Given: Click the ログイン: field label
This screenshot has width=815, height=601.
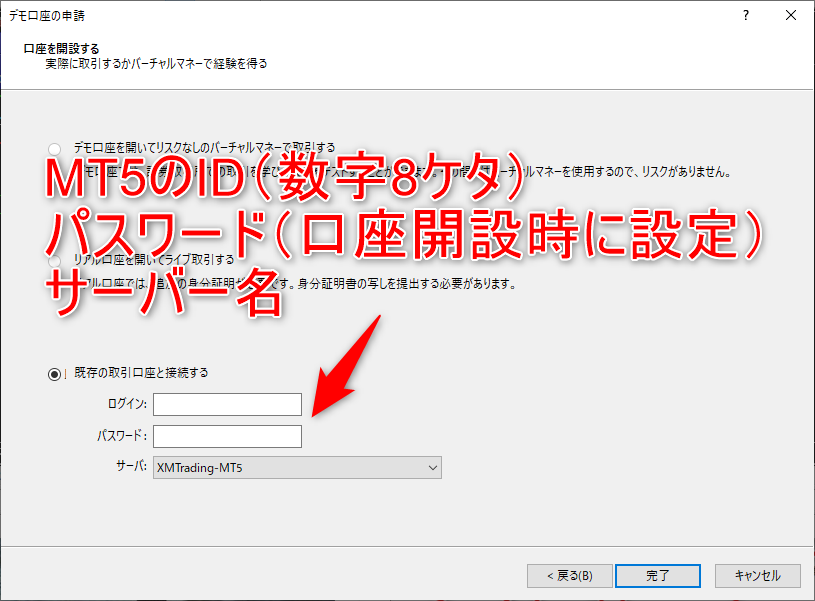Looking at the screenshot, I should [127, 403].
